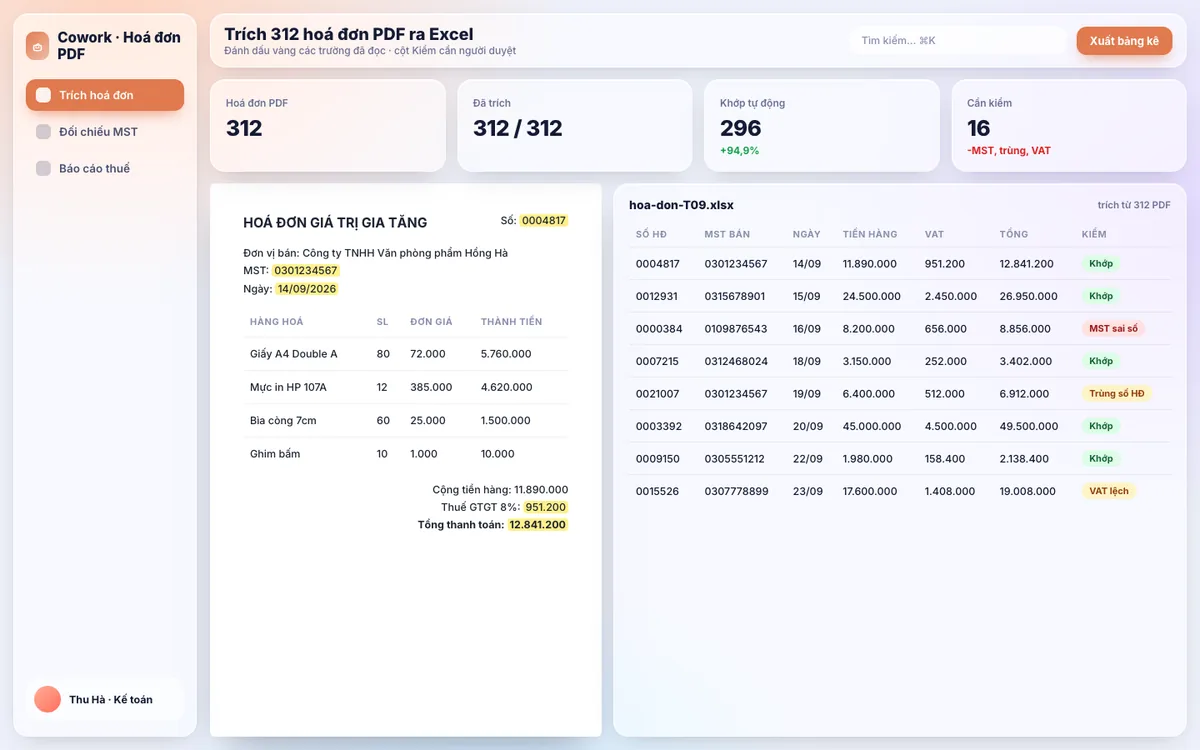Select the Hoá đơn PDF 312 summary card
The width and height of the screenshot is (1200, 750).
(x=327, y=125)
